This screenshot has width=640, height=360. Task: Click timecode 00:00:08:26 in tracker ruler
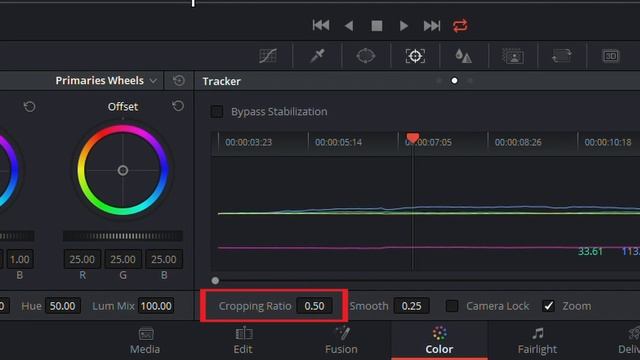tap(518, 142)
